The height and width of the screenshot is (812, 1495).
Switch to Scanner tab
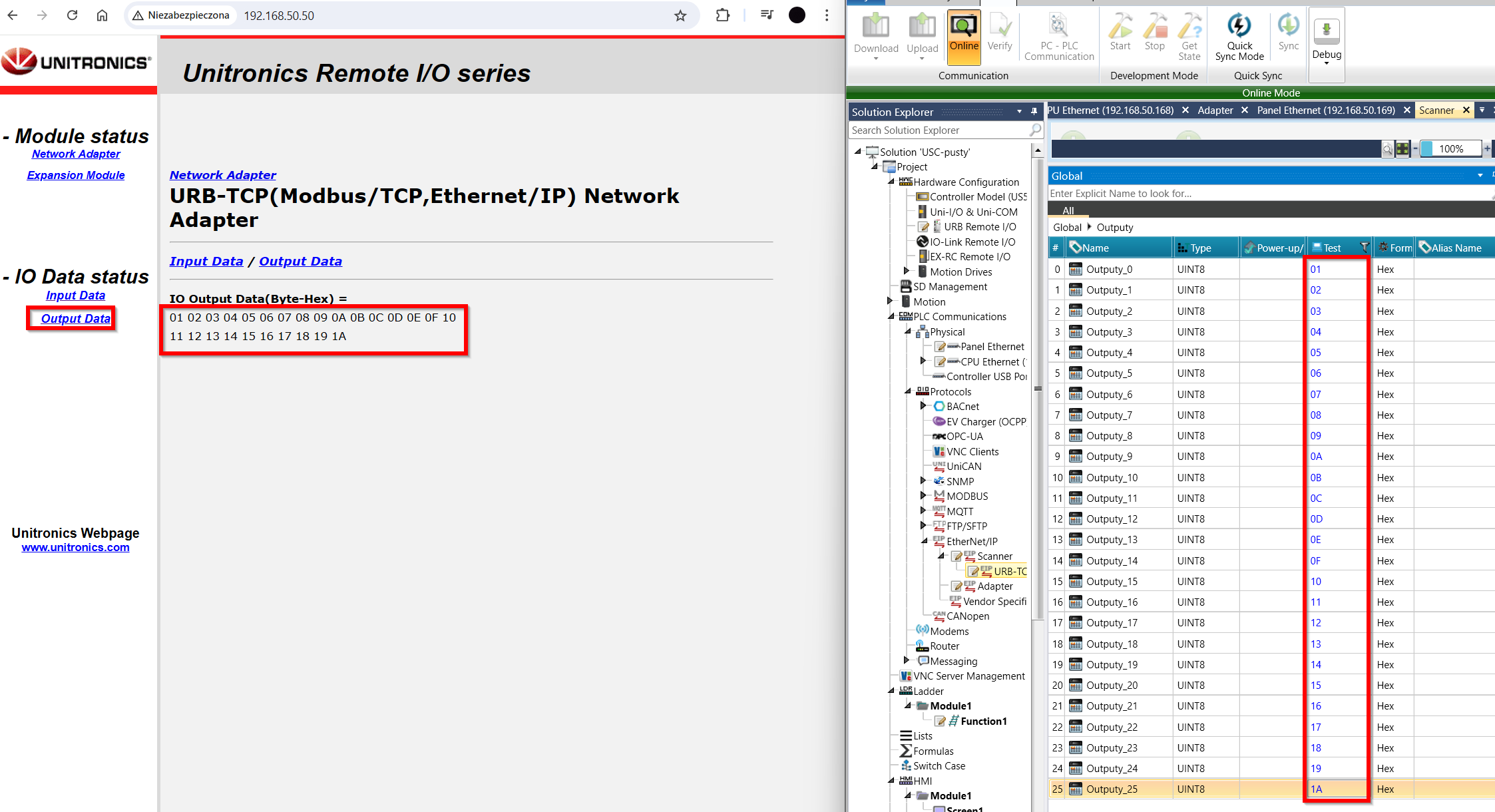tap(1436, 110)
